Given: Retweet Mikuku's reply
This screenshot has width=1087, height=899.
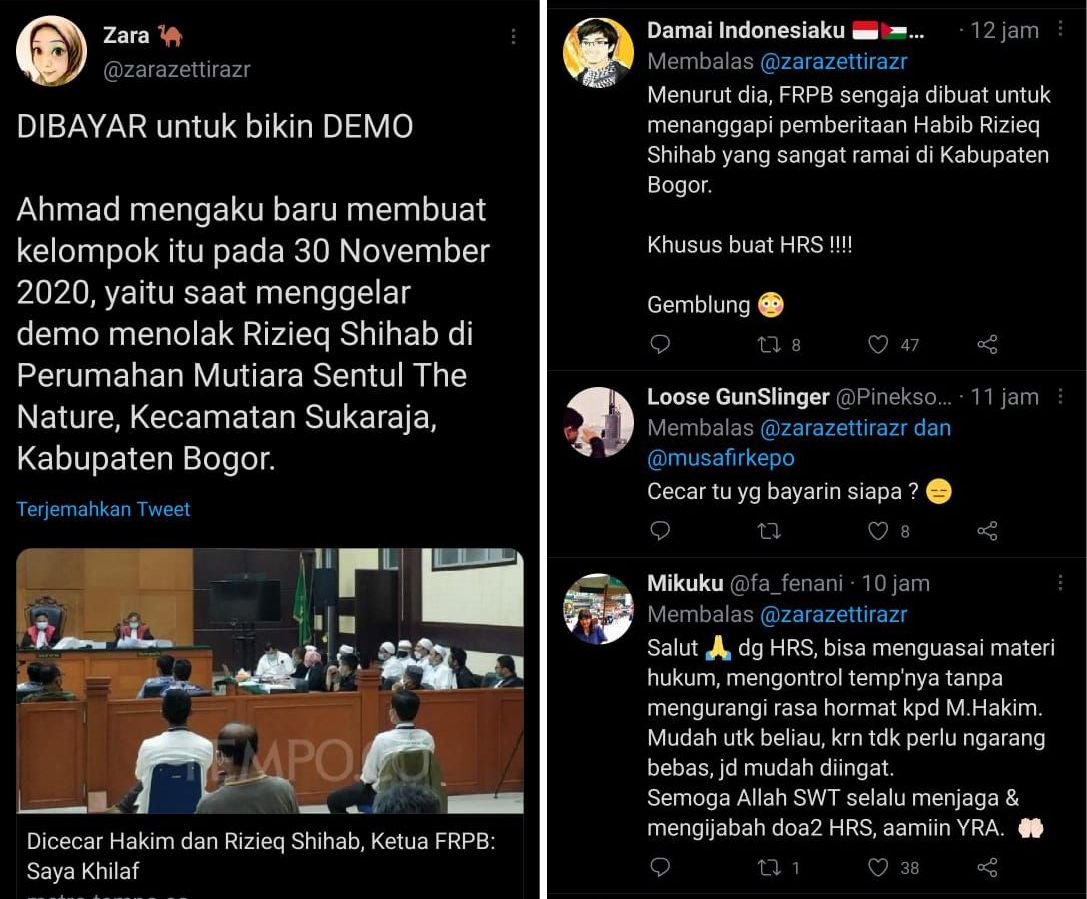Looking at the screenshot, I should (769, 867).
